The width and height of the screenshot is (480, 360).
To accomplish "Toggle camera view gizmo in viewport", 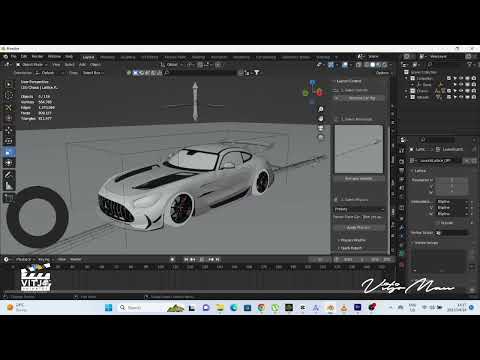I will point(321,128).
